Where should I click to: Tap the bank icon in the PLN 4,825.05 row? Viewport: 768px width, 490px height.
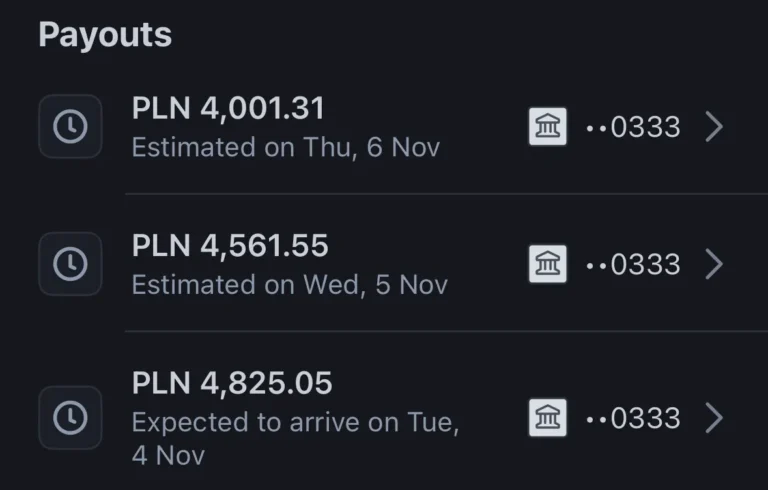click(548, 418)
